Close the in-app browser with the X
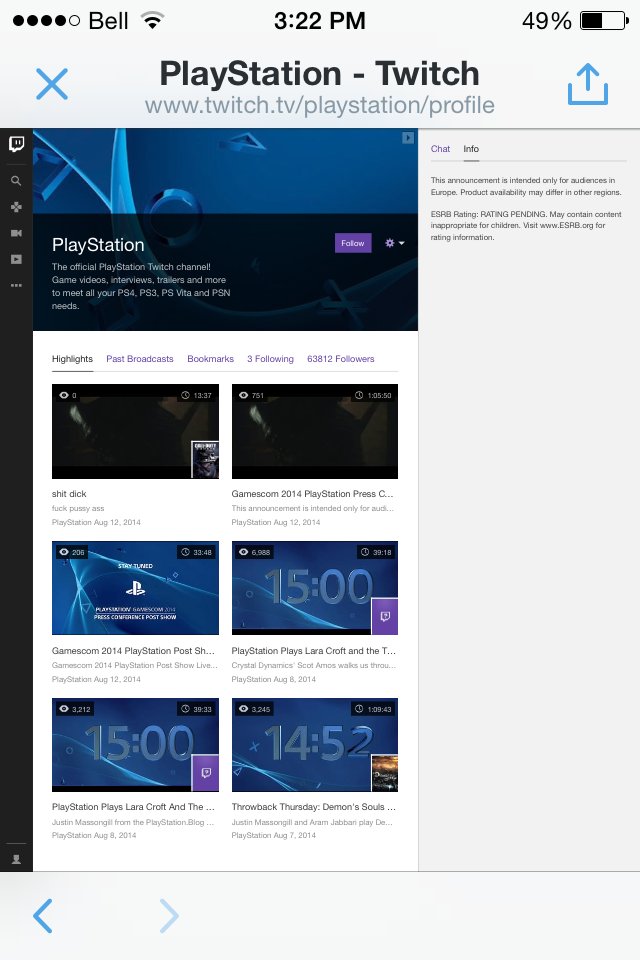640x960 pixels. tap(52, 84)
